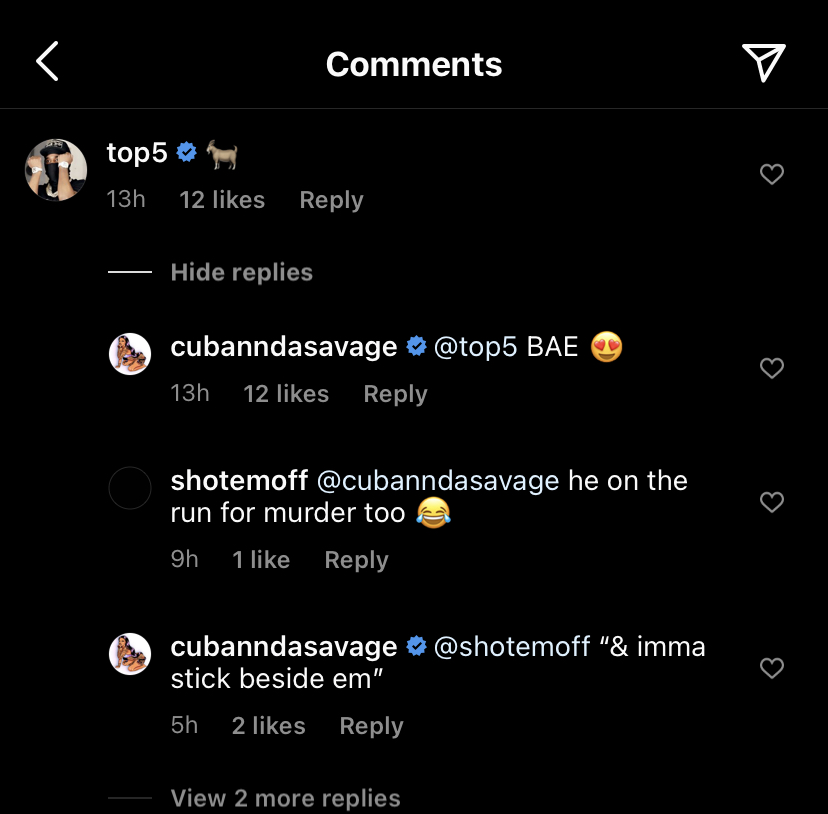Like shotemoff's reply with heart

[x=771, y=502]
